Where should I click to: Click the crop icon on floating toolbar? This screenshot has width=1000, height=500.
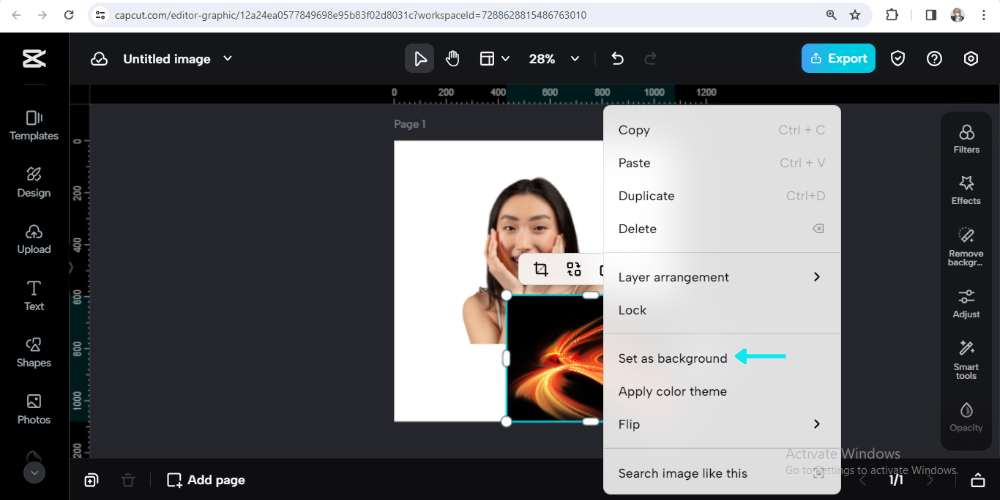(x=541, y=269)
